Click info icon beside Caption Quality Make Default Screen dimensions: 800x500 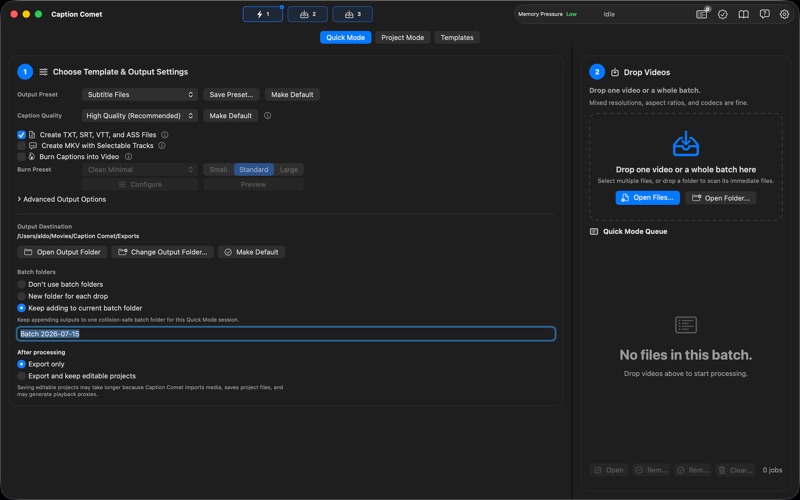pyautogui.click(x=267, y=116)
